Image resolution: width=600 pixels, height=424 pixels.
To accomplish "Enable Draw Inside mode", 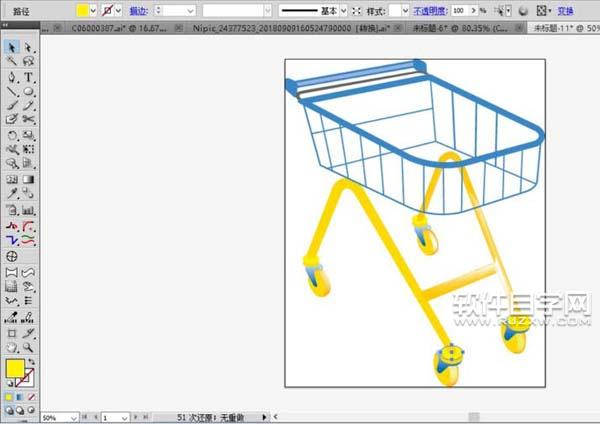I will point(31,410).
